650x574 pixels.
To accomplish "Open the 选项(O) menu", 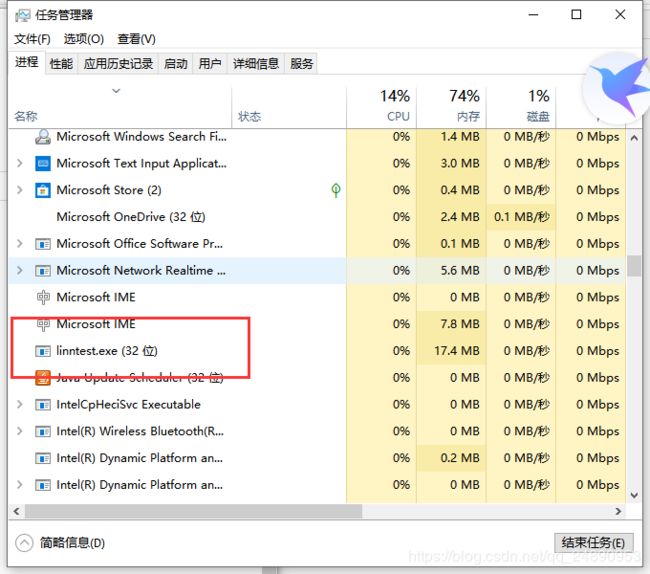I will coord(84,39).
